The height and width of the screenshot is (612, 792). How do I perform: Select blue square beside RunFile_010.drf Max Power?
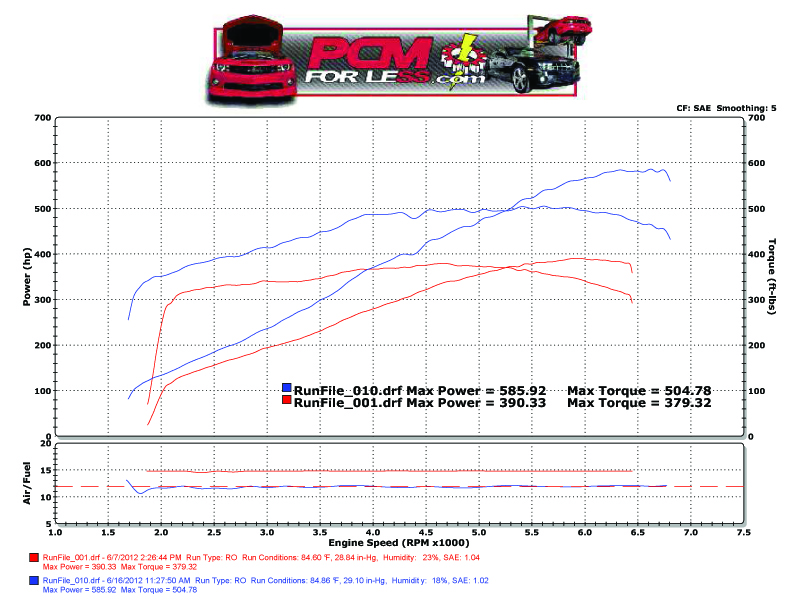287,389
